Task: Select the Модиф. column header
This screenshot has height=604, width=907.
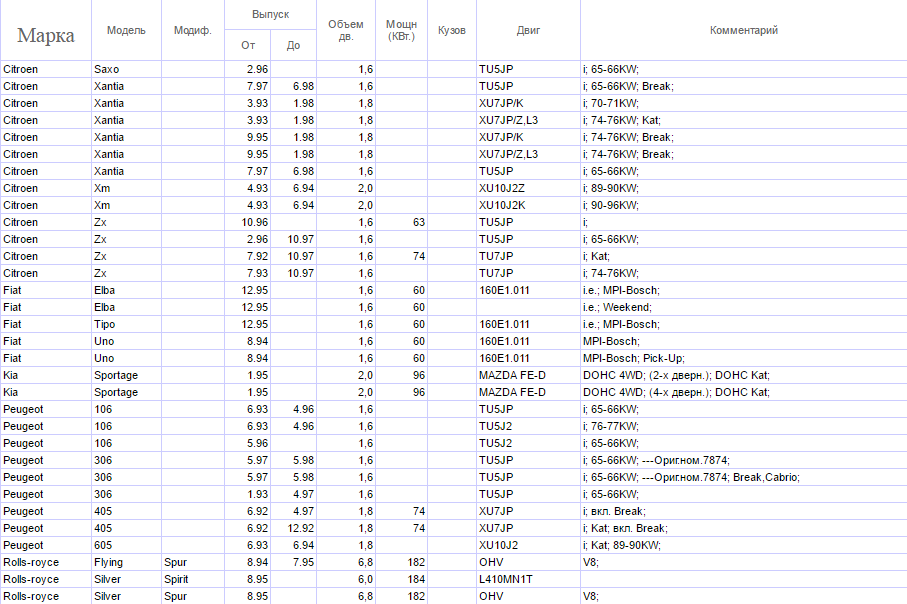Action: pyautogui.click(x=192, y=30)
